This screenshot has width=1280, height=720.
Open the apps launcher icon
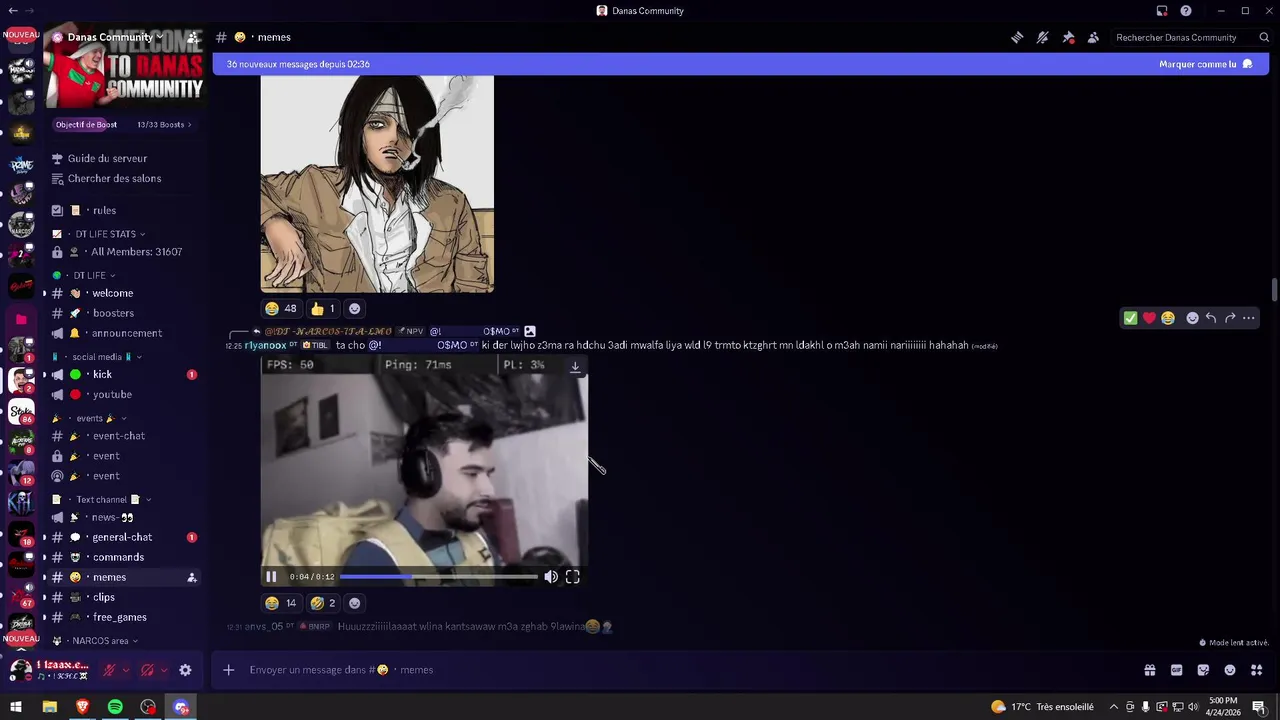click(x=1257, y=670)
